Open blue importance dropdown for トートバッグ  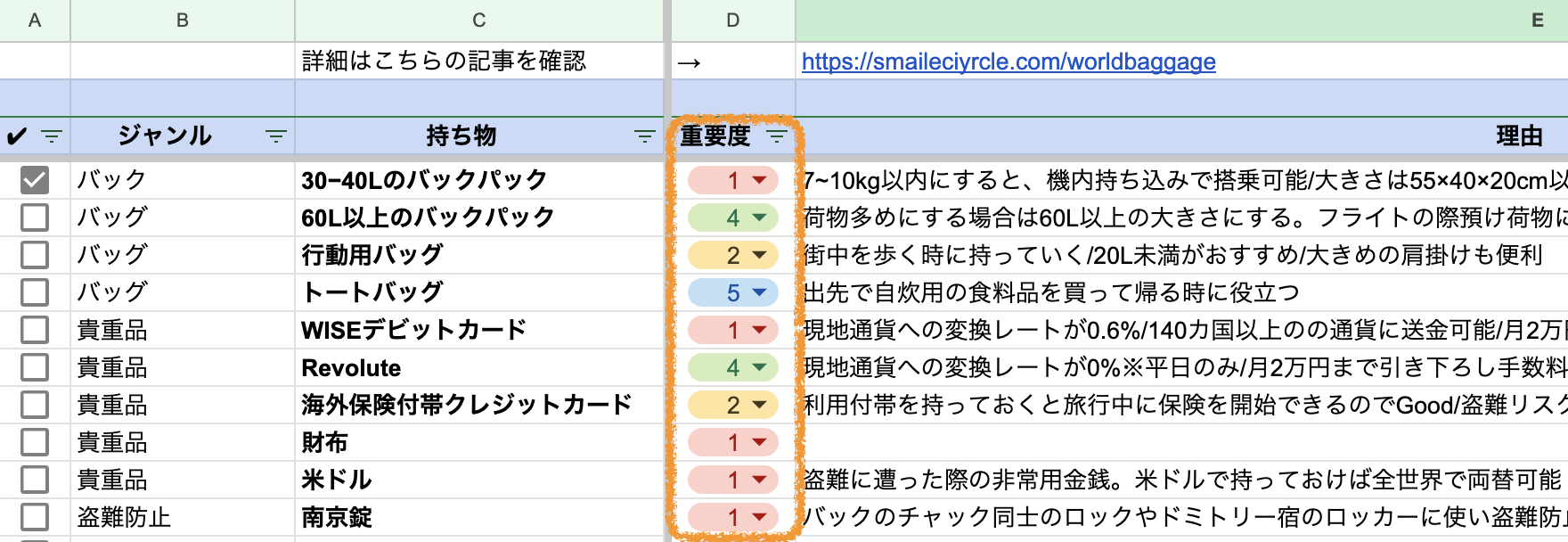click(758, 292)
